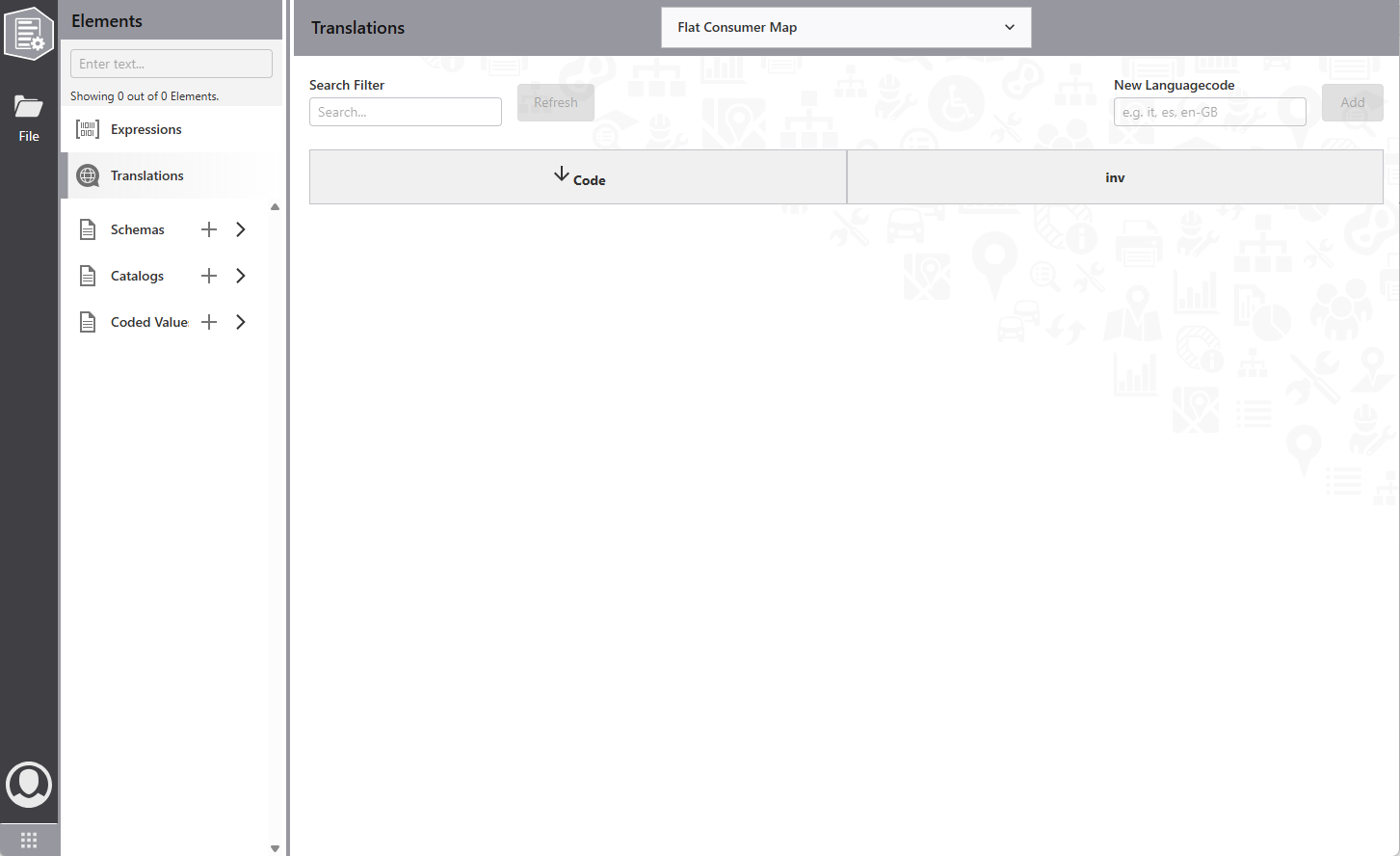This screenshot has width=1400, height=856.
Task: Select the Coded Values document icon
Action: 88,322
